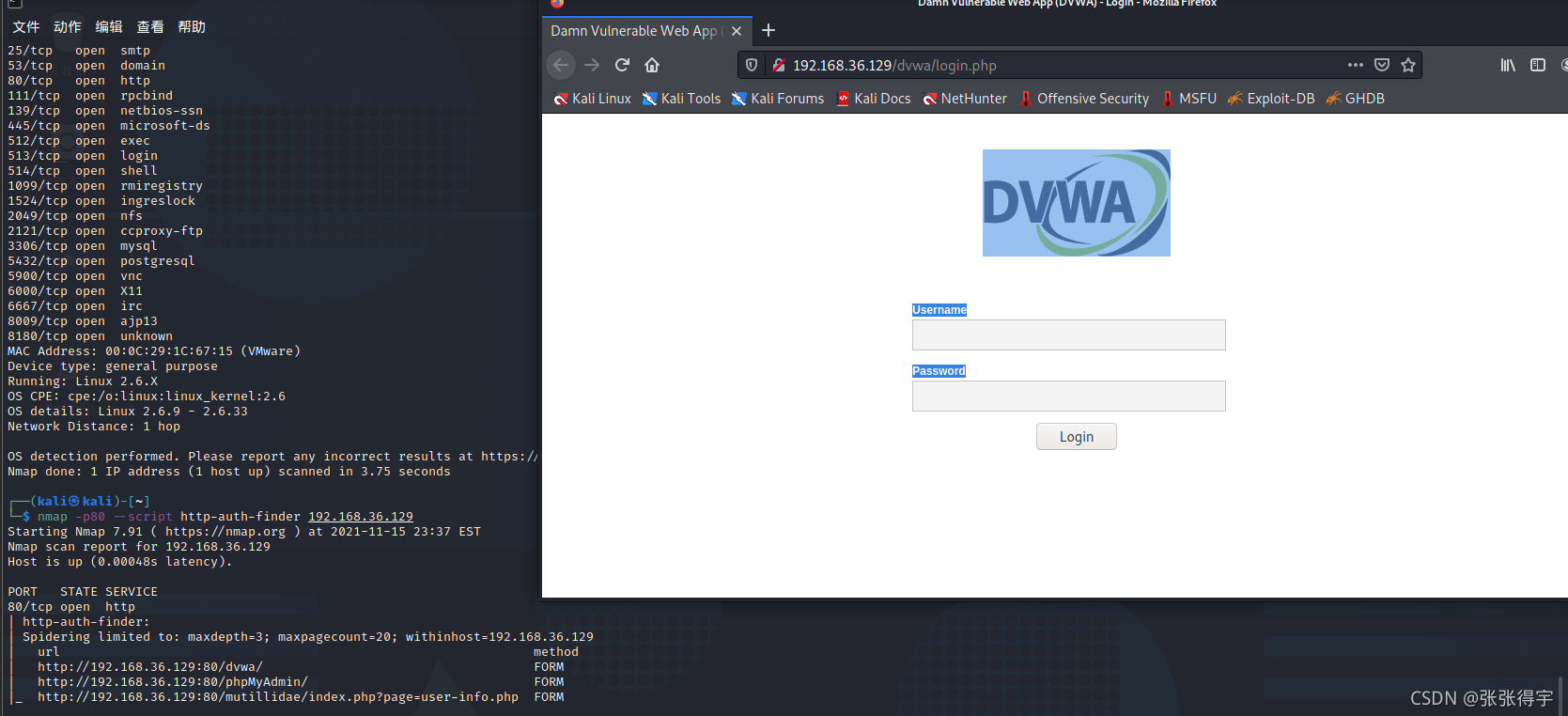Click Firefox back arrow button
1568x716 pixels.
click(561, 65)
